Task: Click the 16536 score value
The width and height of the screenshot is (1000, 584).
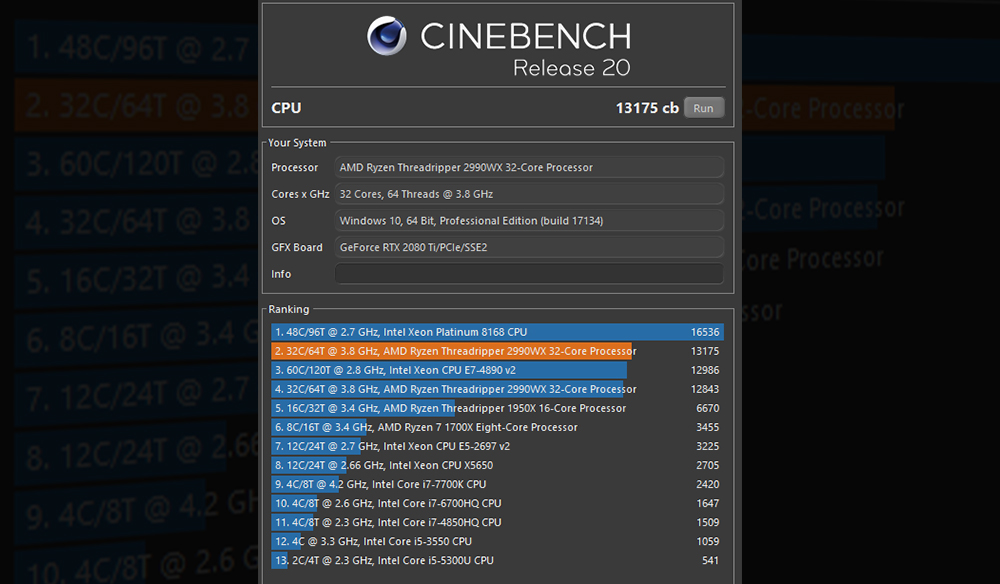Action: tap(705, 332)
